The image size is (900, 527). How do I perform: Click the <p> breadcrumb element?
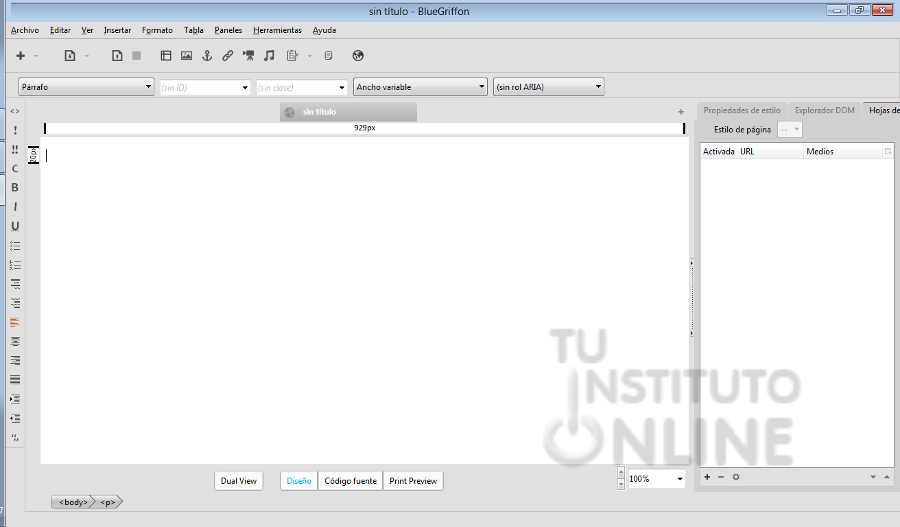click(x=108, y=502)
